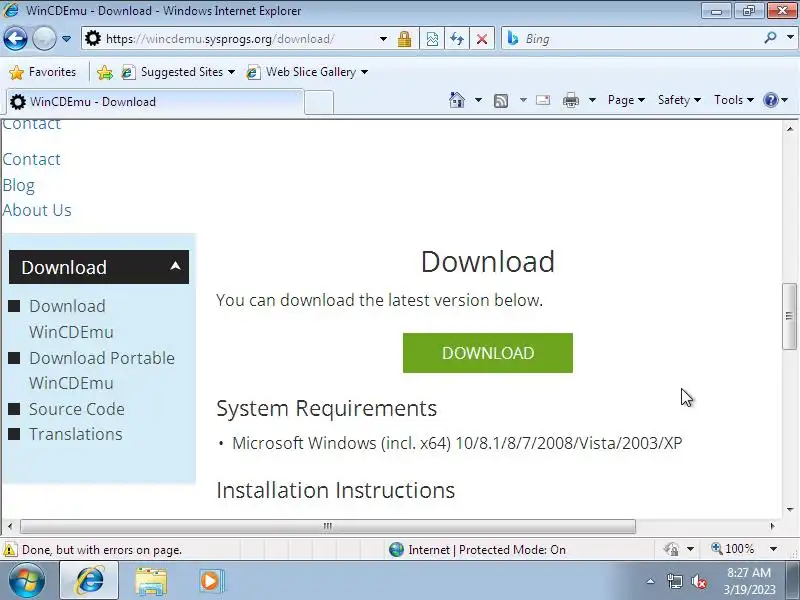800x600 pixels.
Task: Expand the address bar history dropdown
Action: pos(383,39)
